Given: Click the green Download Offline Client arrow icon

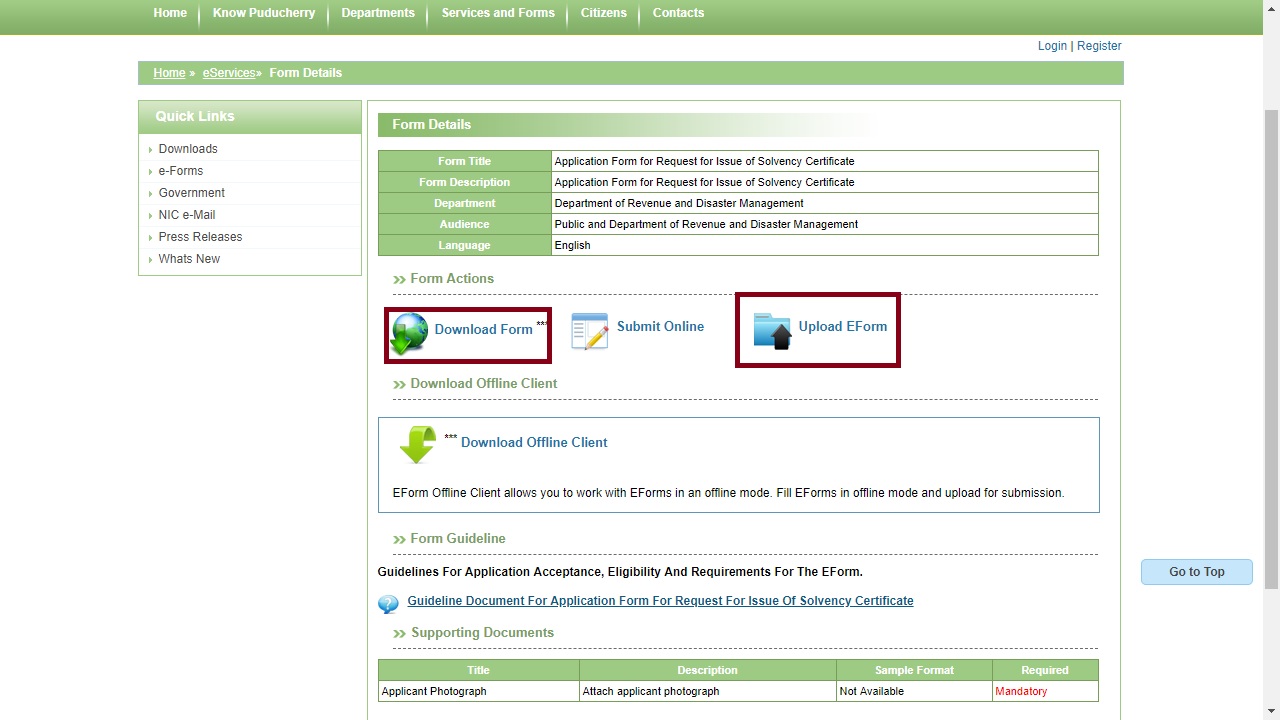Looking at the screenshot, I should click(x=417, y=443).
